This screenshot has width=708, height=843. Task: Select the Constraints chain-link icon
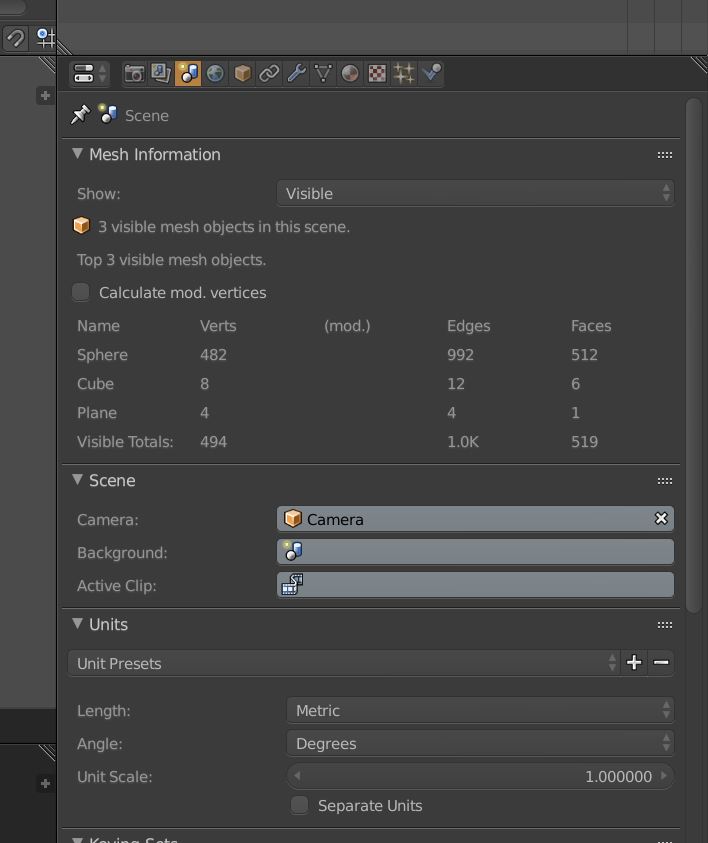coord(268,73)
